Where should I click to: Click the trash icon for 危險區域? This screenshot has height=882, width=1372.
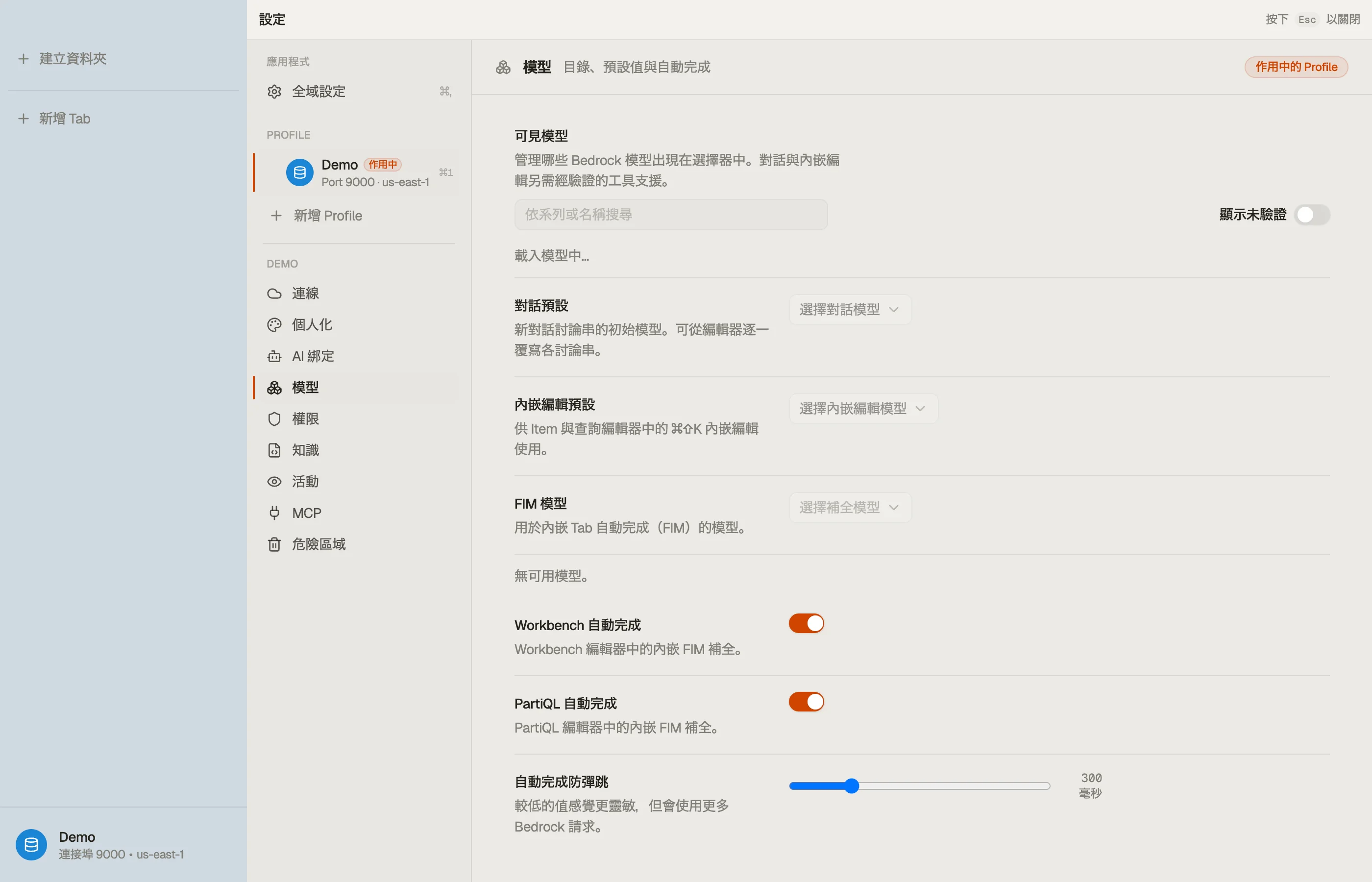coord(274,544)
